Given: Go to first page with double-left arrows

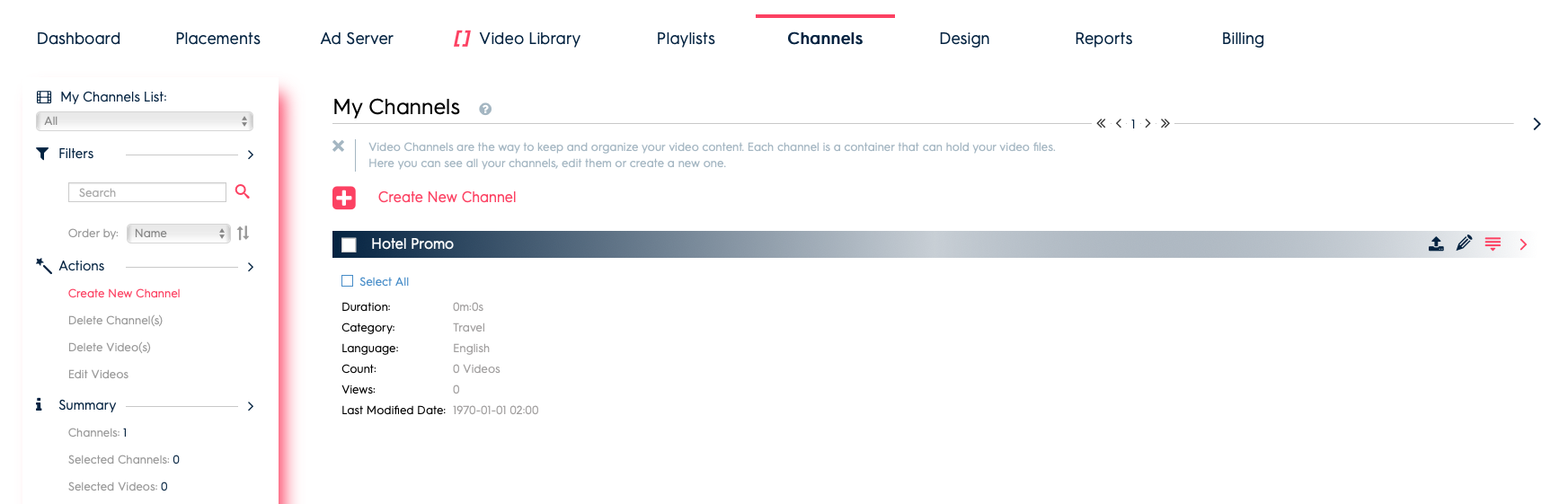Looking at the screenshot, I should pyautogui.click(x=1101, y=124).
